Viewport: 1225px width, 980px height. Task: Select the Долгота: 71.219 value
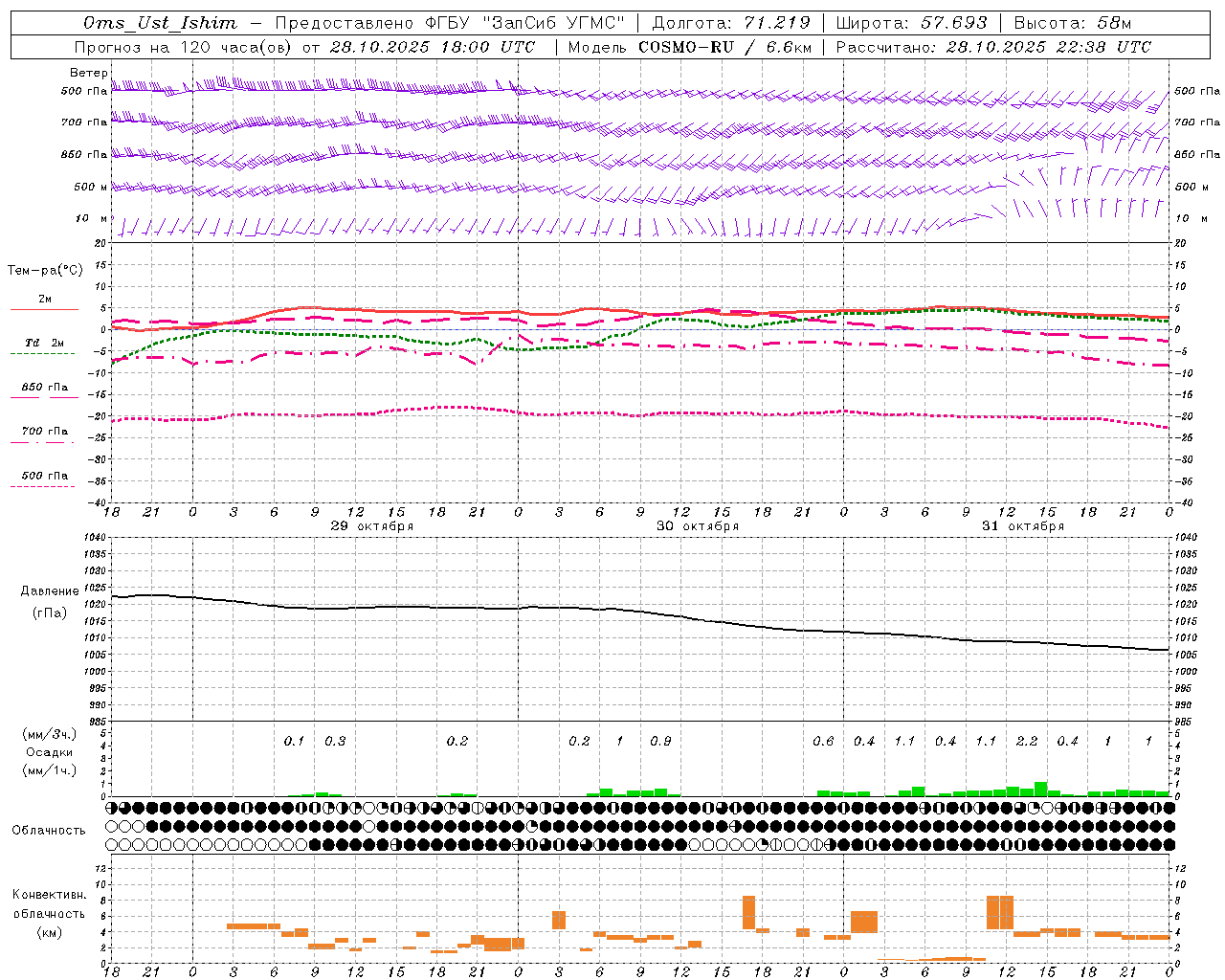[731, 23]
